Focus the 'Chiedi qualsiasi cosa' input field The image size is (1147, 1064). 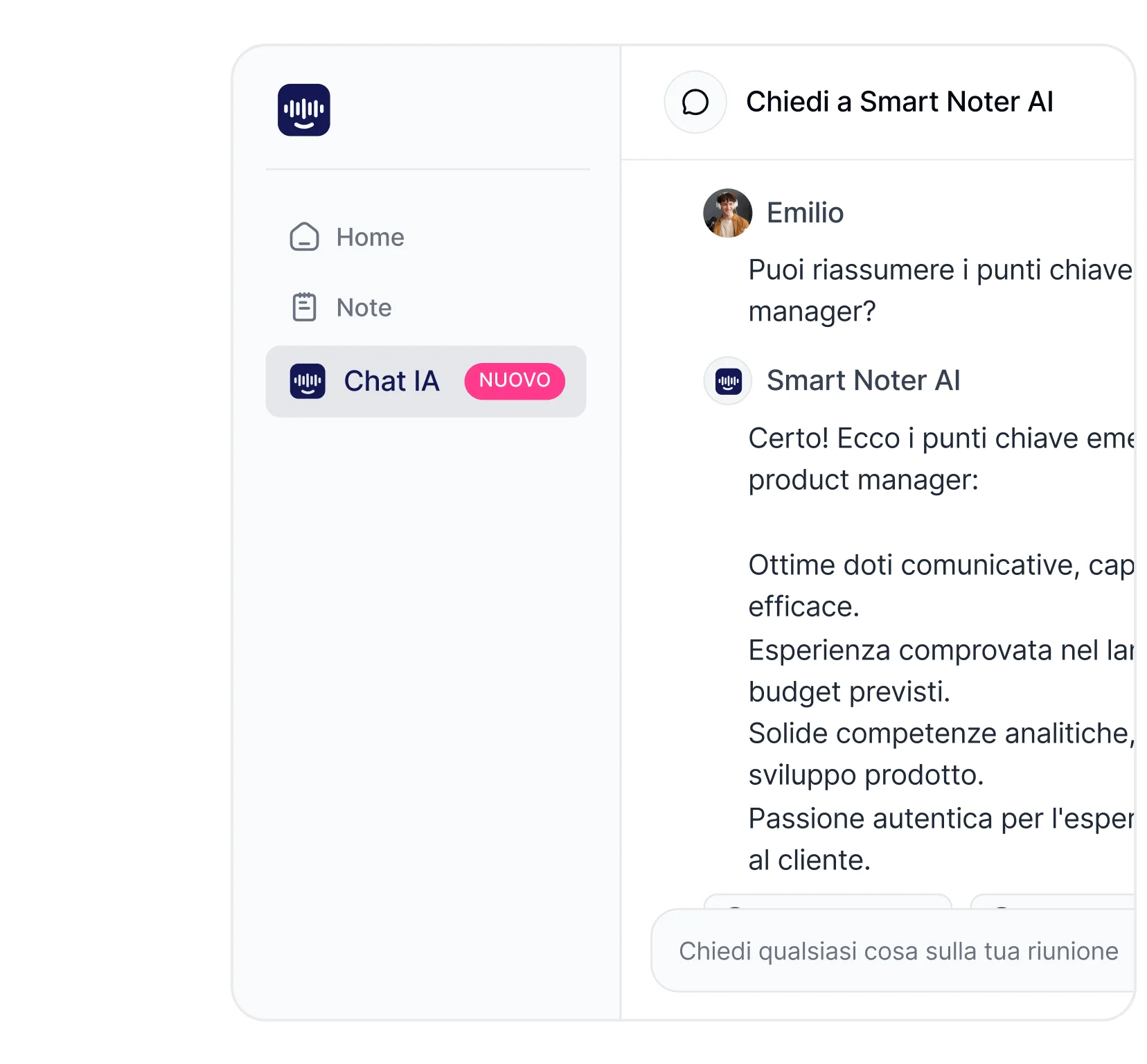click(x=893, y=950)
